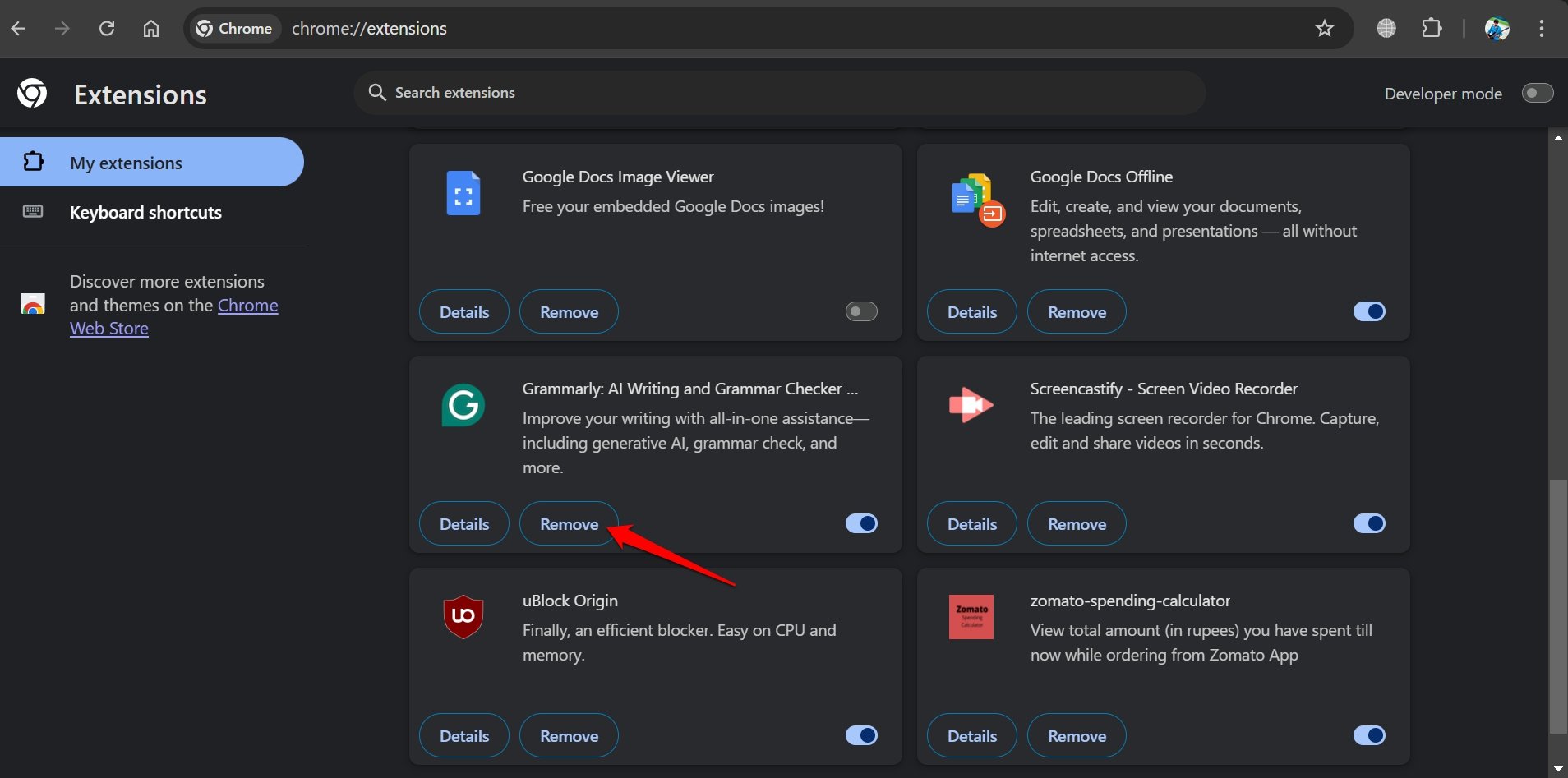Remove the zomato-spending-calculator extension
This screenshot has width=1568, height=778.
[1077, 735]
